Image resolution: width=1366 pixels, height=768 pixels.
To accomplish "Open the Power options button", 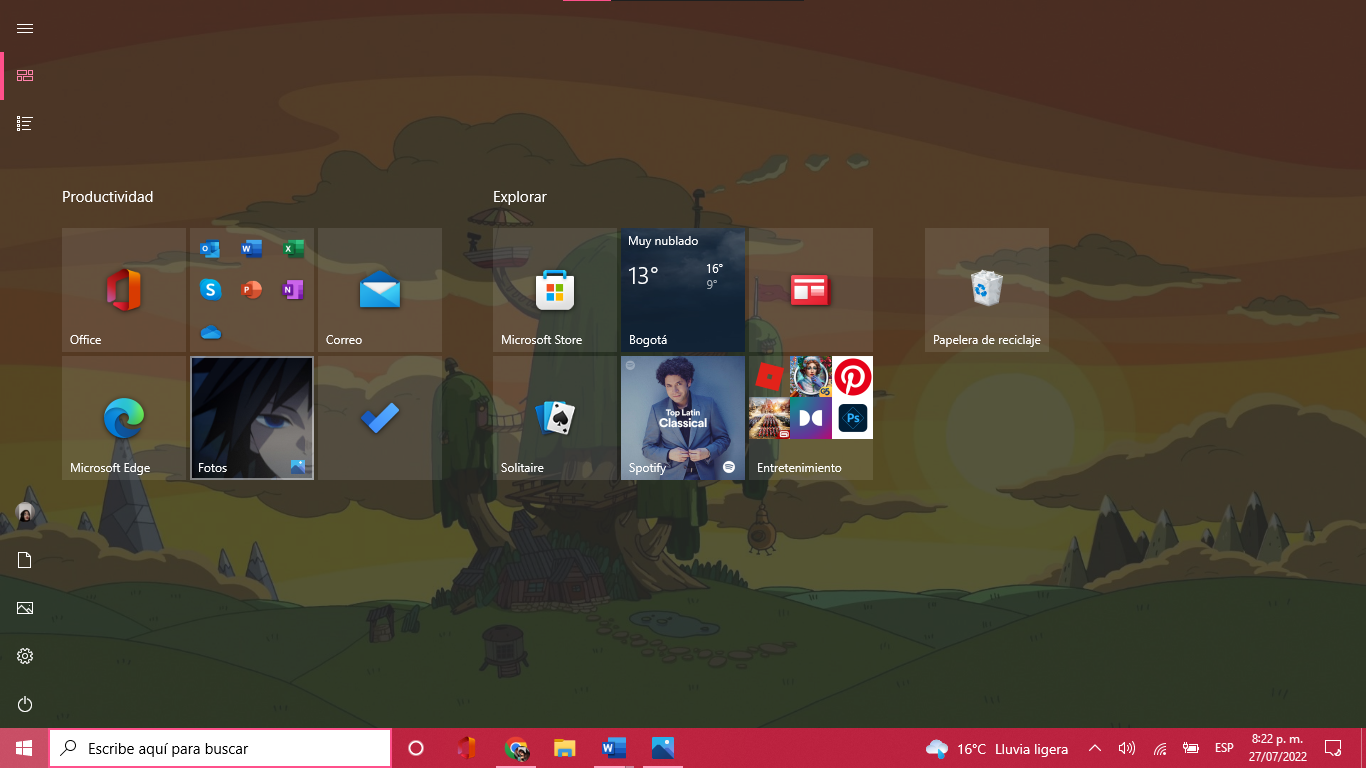I will click(25, 704).
